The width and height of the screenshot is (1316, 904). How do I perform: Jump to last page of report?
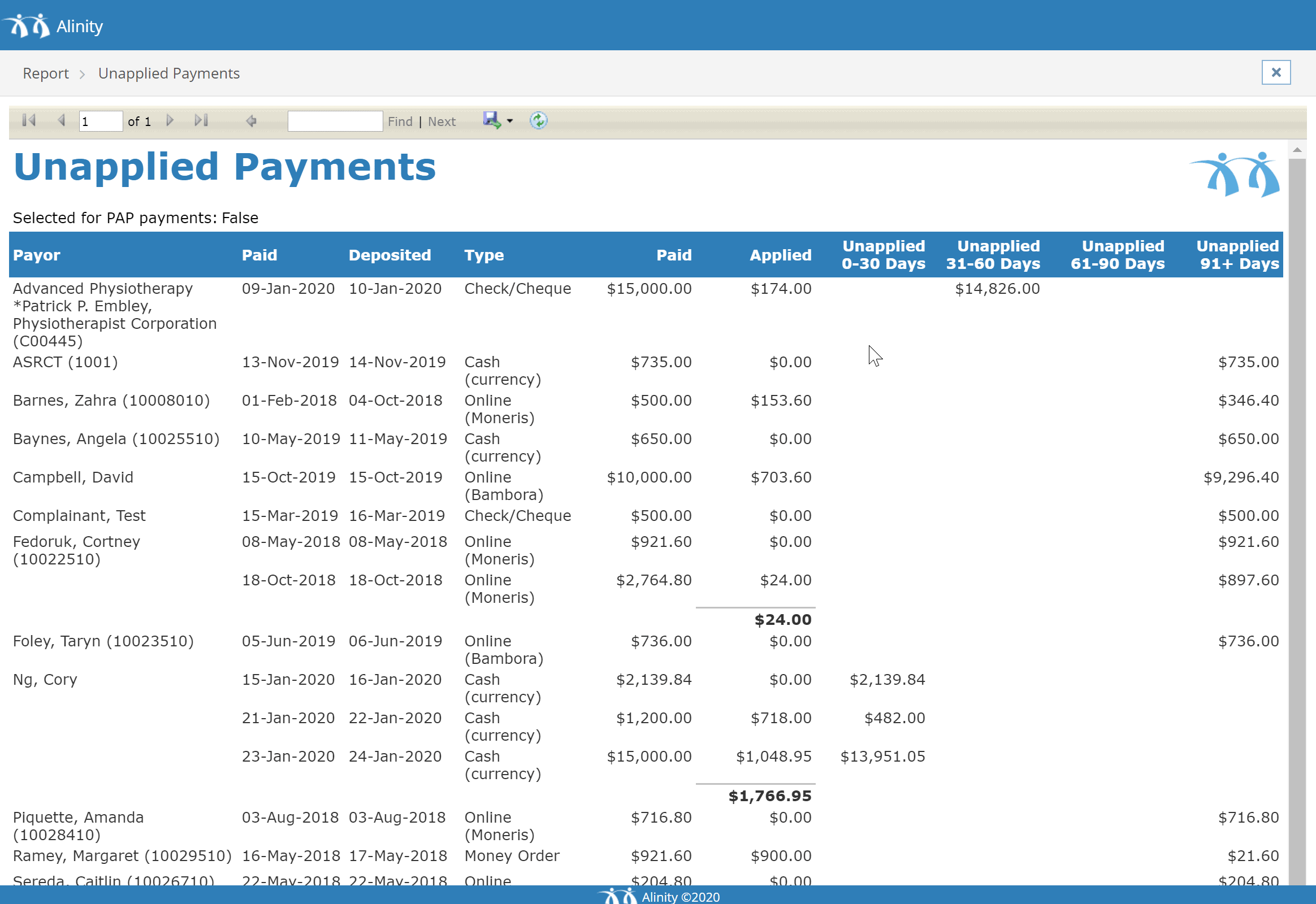tap(201, 121)
